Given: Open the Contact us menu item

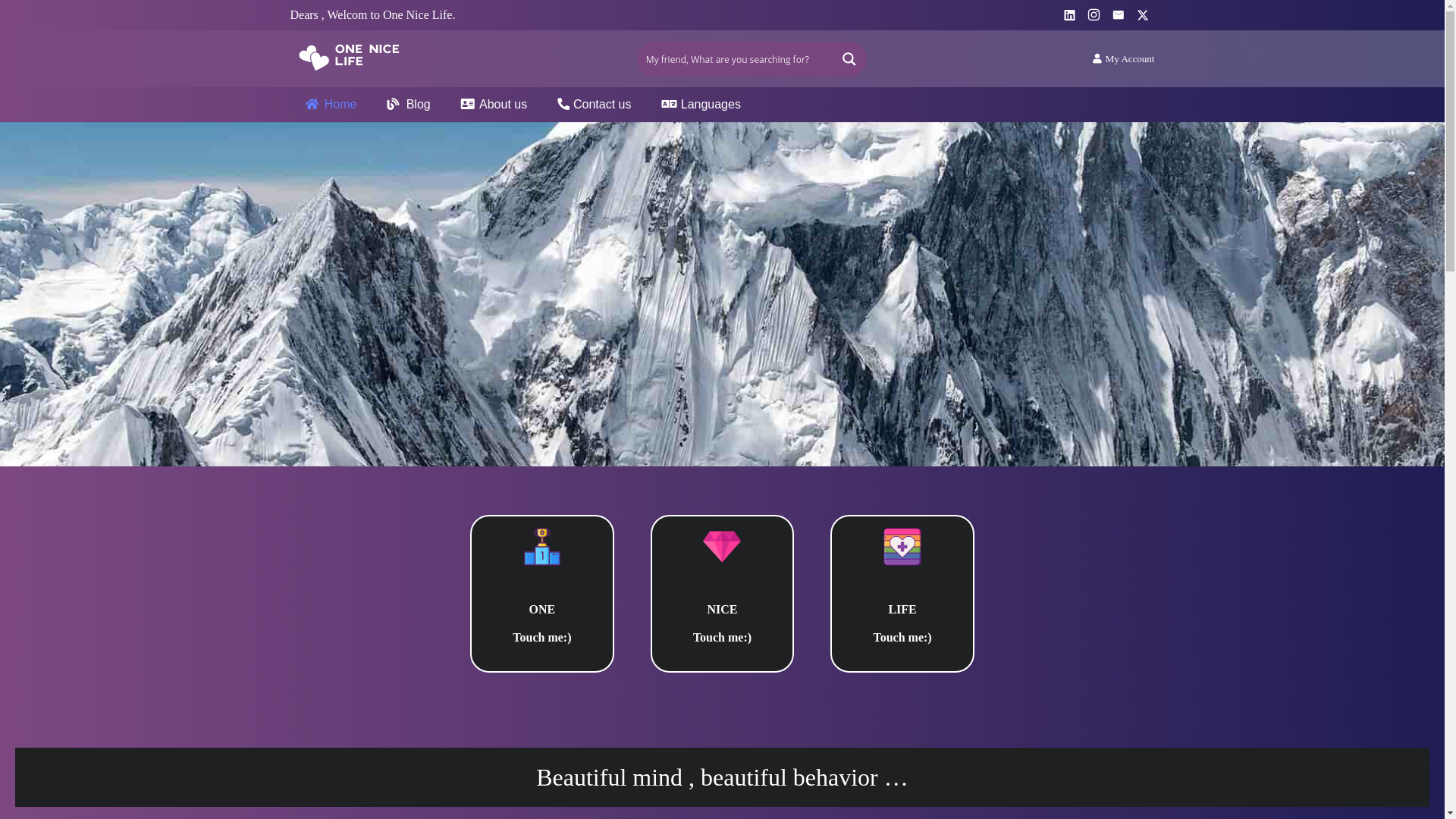Looking at the screenshot, I should coord(594,105).
